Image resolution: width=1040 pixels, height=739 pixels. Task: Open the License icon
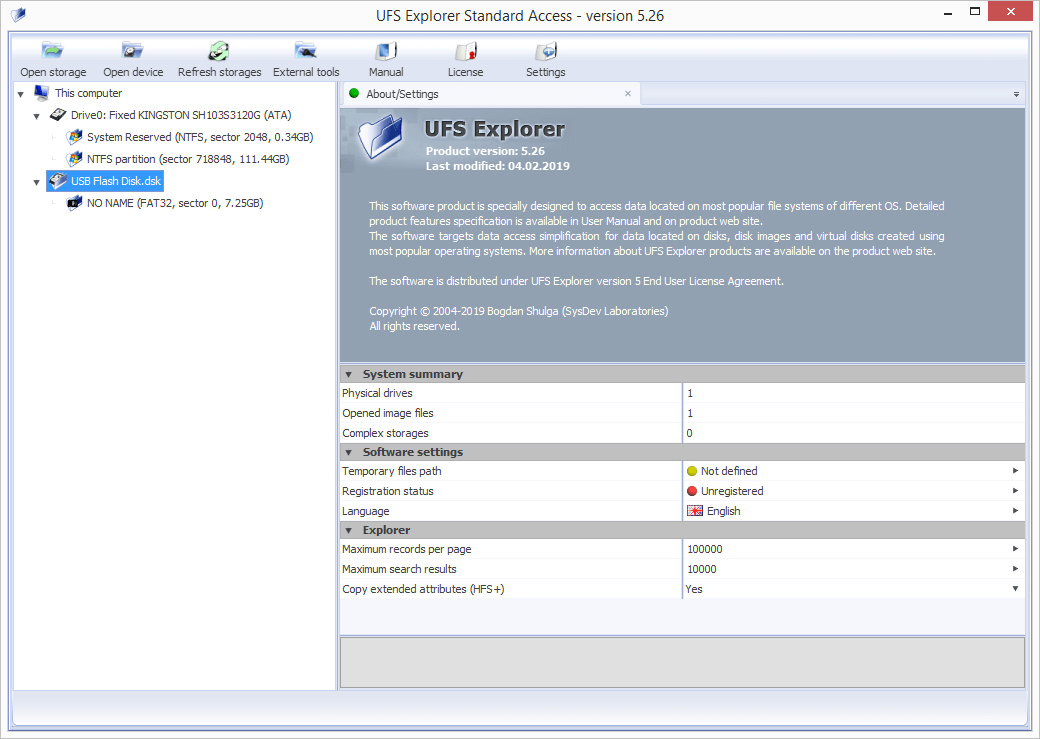466,51
